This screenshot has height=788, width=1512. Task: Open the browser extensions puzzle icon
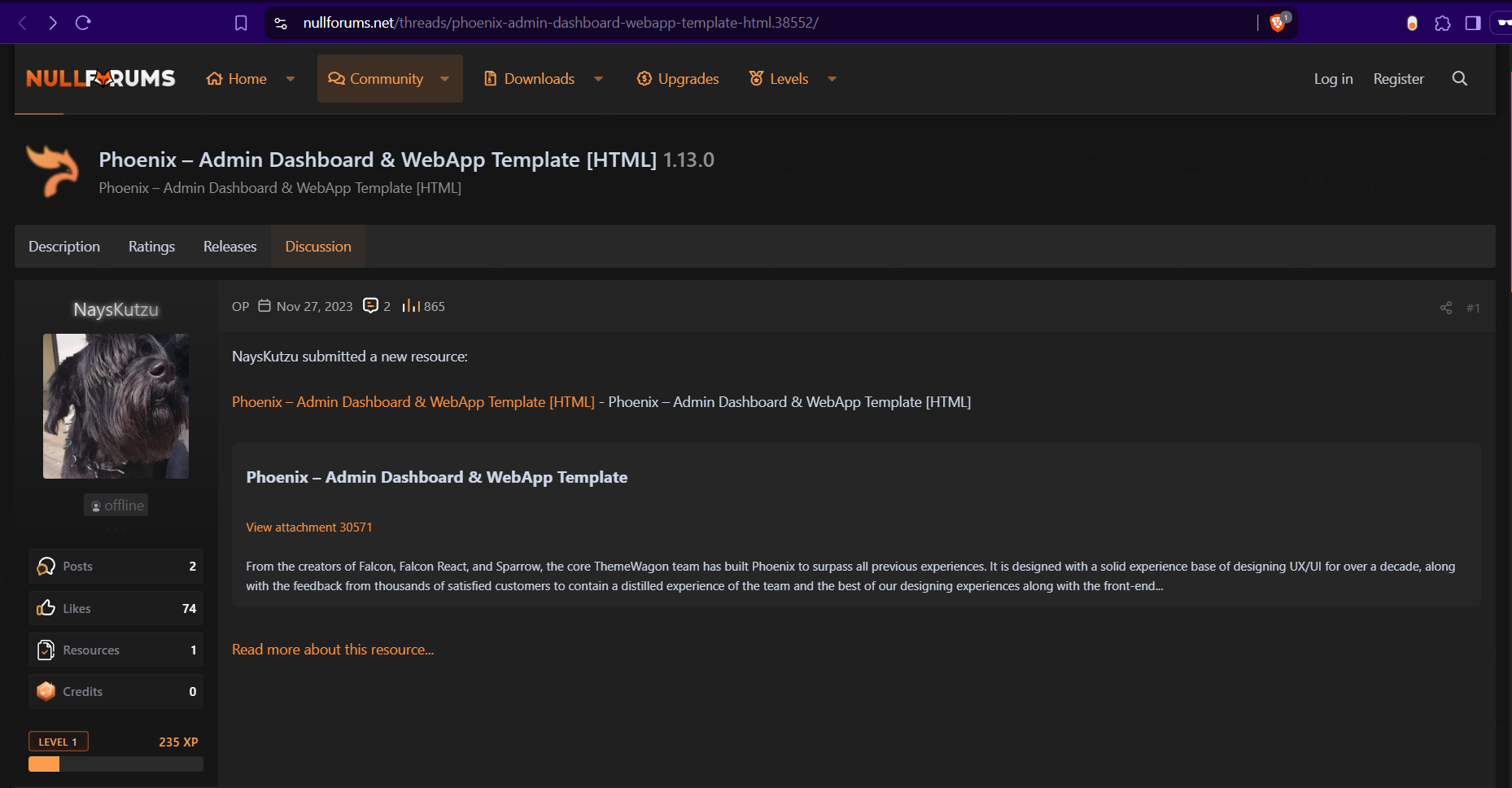[1444, 23]
